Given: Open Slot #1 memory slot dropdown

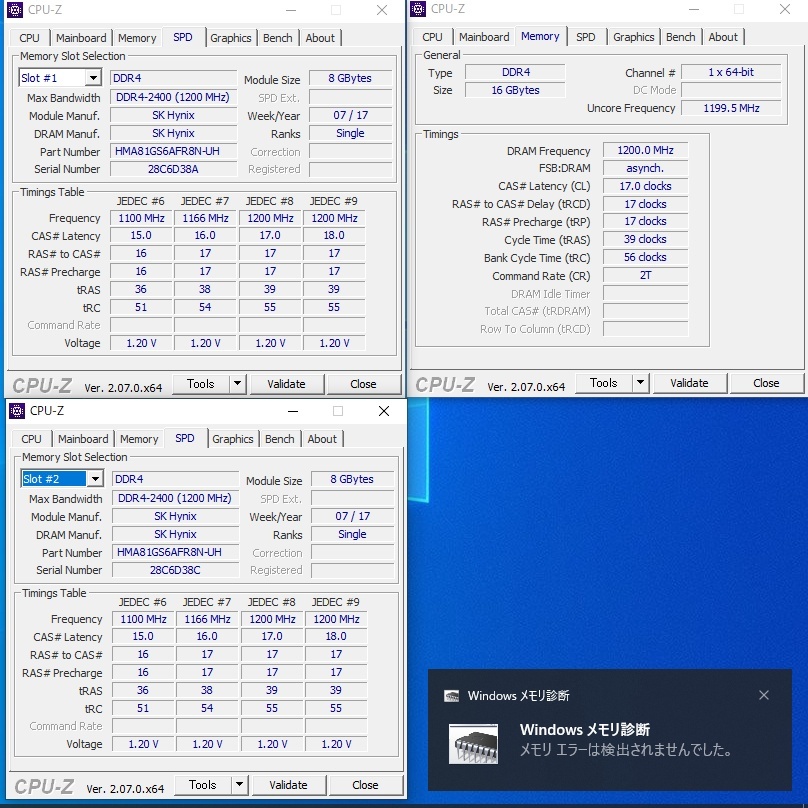Looking at the screenshot, I should point(93,78).
